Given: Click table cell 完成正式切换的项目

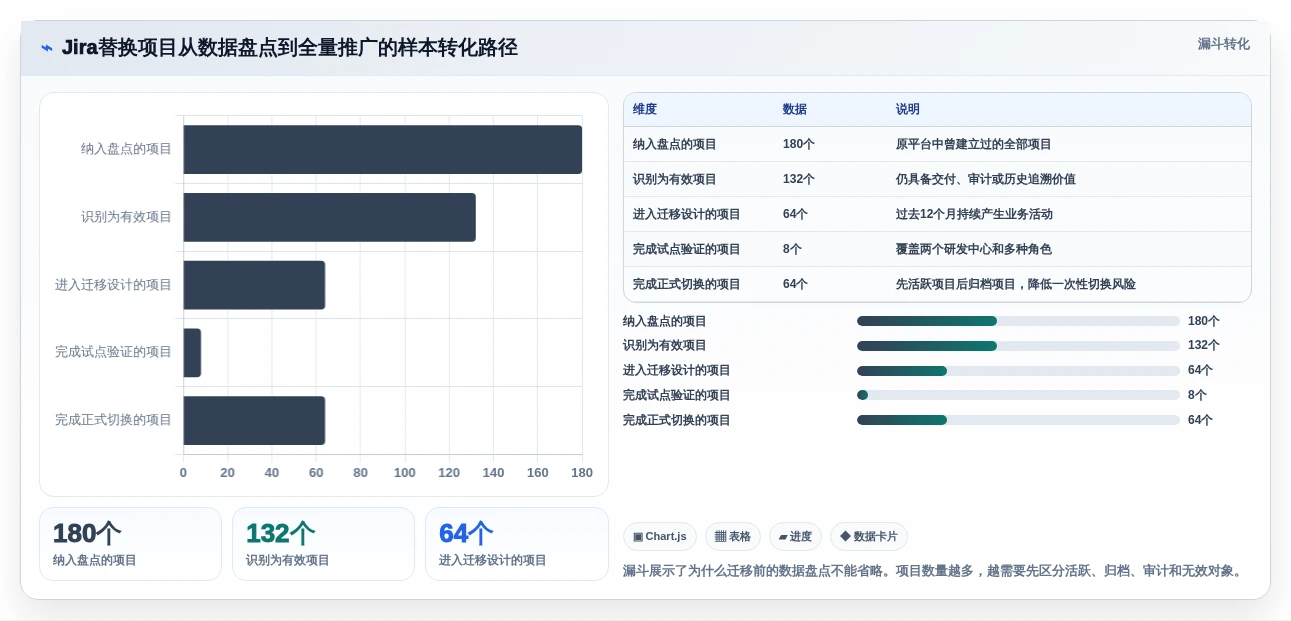Looking at the screenshot, I should click(x=687, y=284).
